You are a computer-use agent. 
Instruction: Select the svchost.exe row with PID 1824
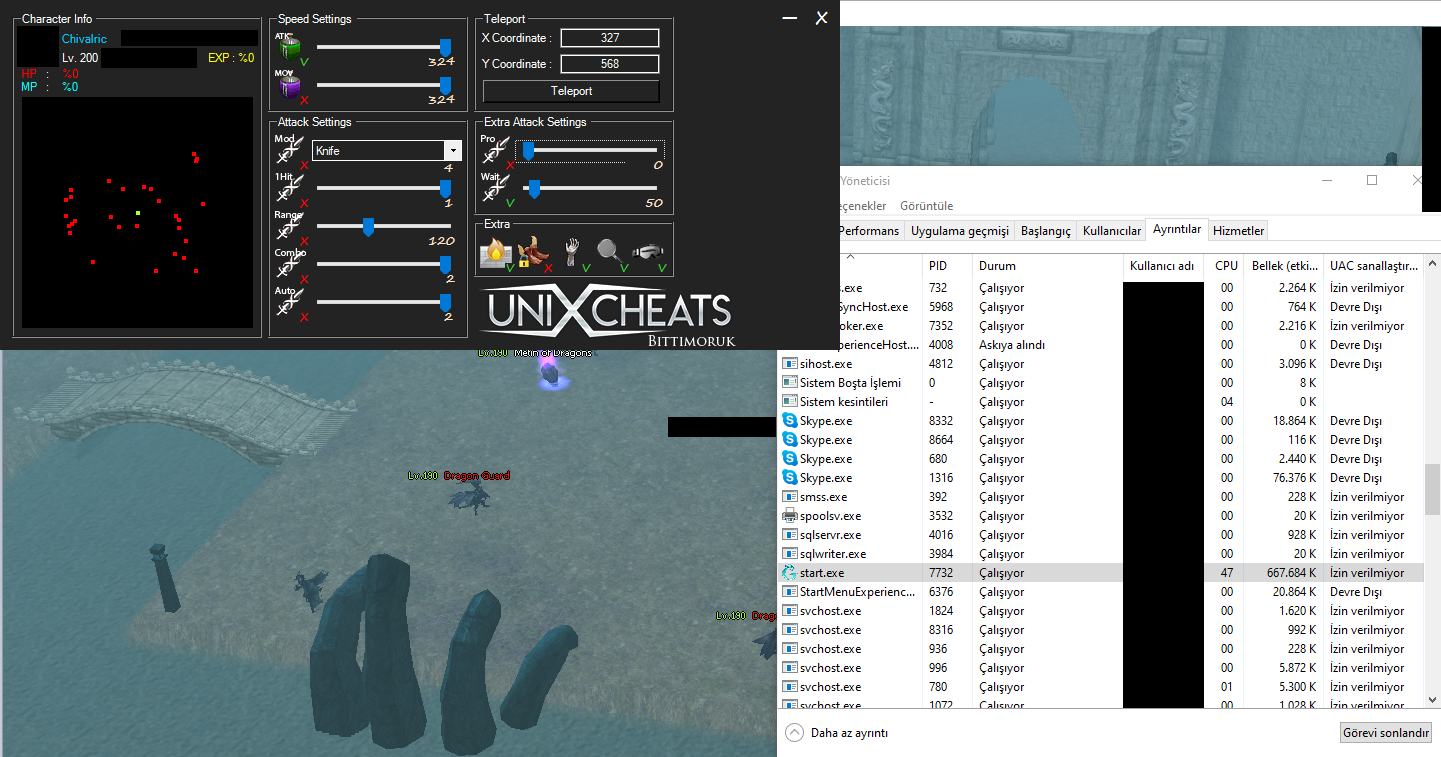tap(1101, 611)
